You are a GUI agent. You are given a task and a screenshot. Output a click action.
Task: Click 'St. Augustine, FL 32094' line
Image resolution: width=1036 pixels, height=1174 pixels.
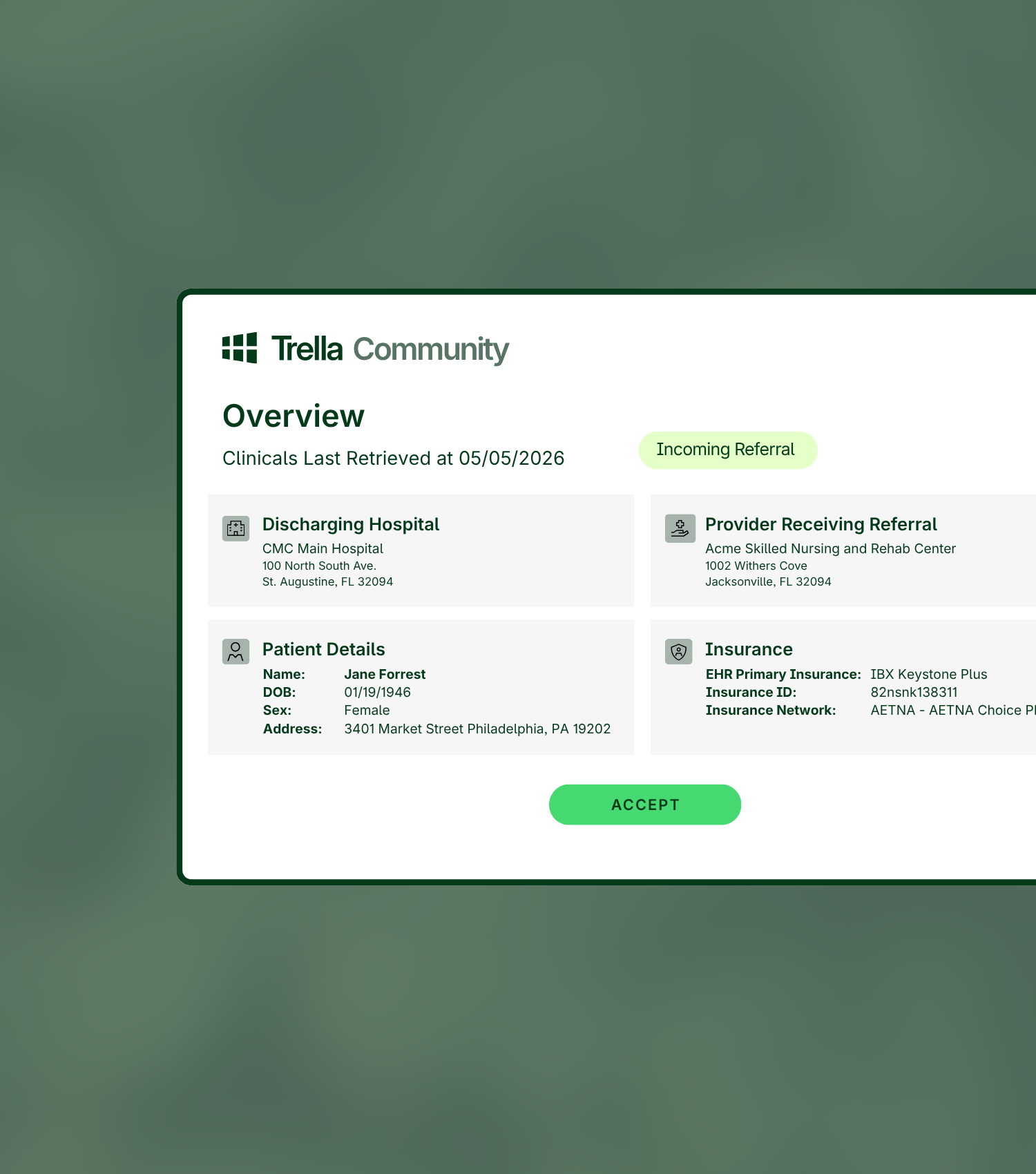[327, 581]
